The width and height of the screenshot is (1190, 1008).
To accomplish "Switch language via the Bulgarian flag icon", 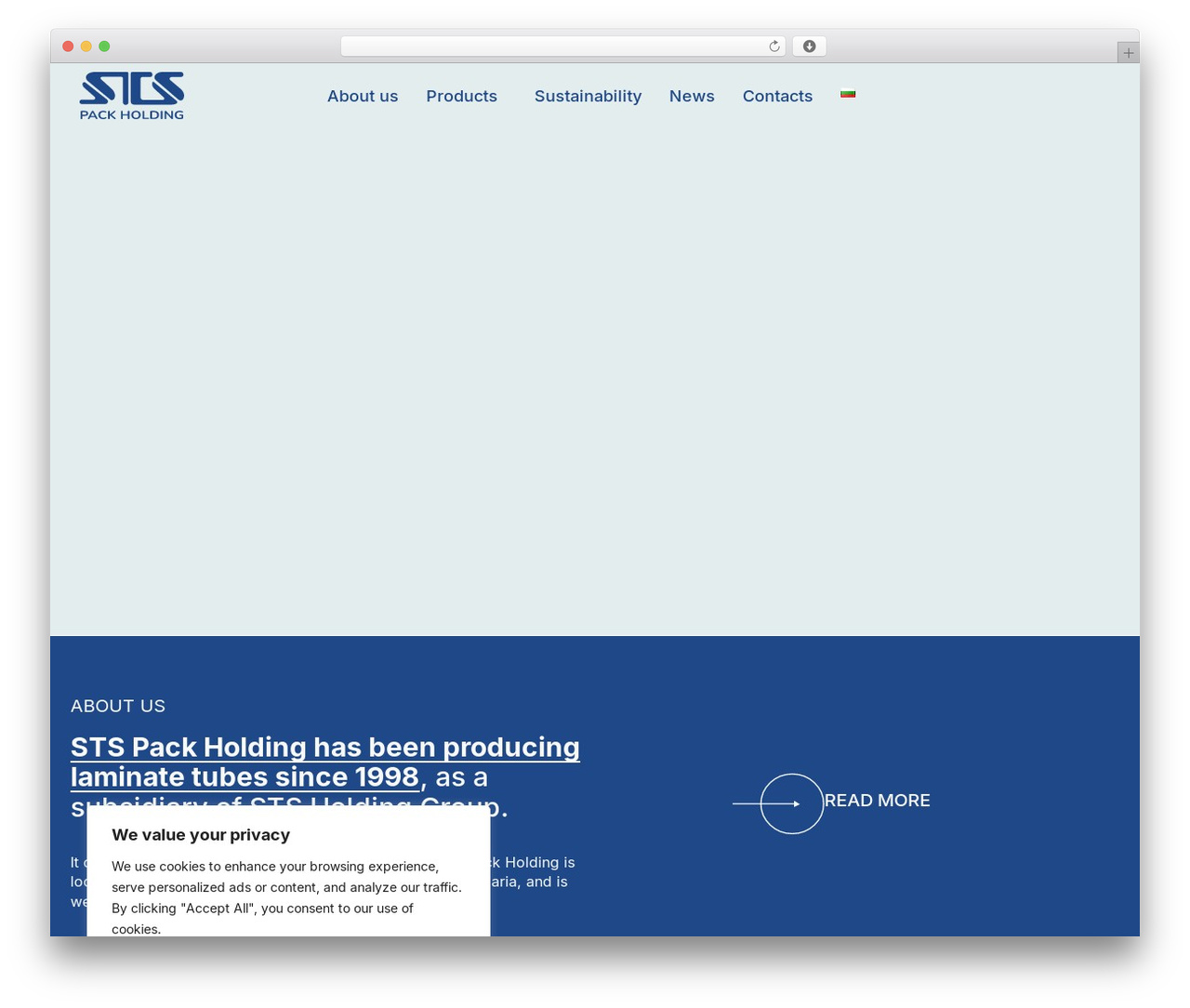I will 848,94.
